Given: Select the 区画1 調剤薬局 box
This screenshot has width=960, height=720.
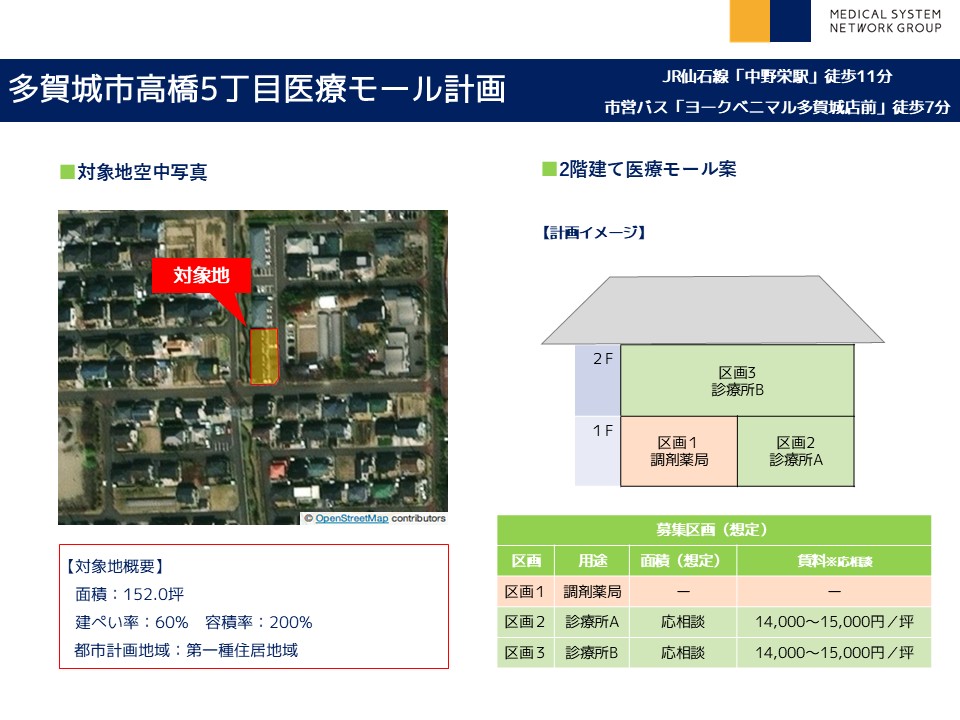Looking at the screenshot, I should point(678,451).
